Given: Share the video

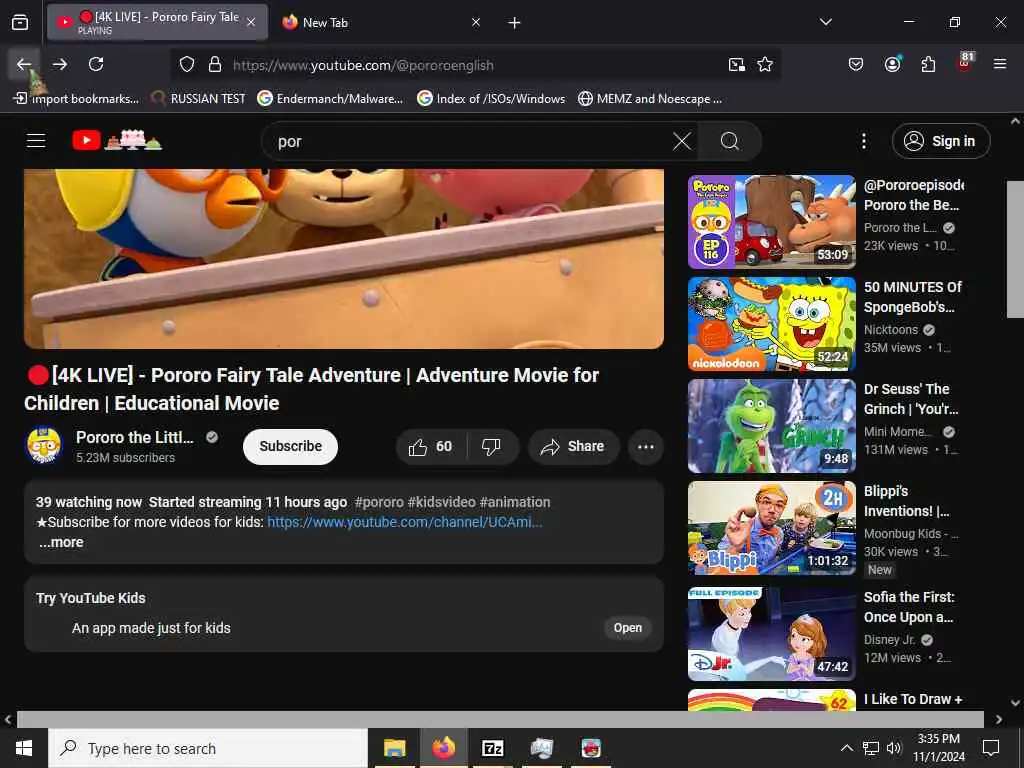Looking at the screenshot, I should pyautogui.click(x=573, y=447).
